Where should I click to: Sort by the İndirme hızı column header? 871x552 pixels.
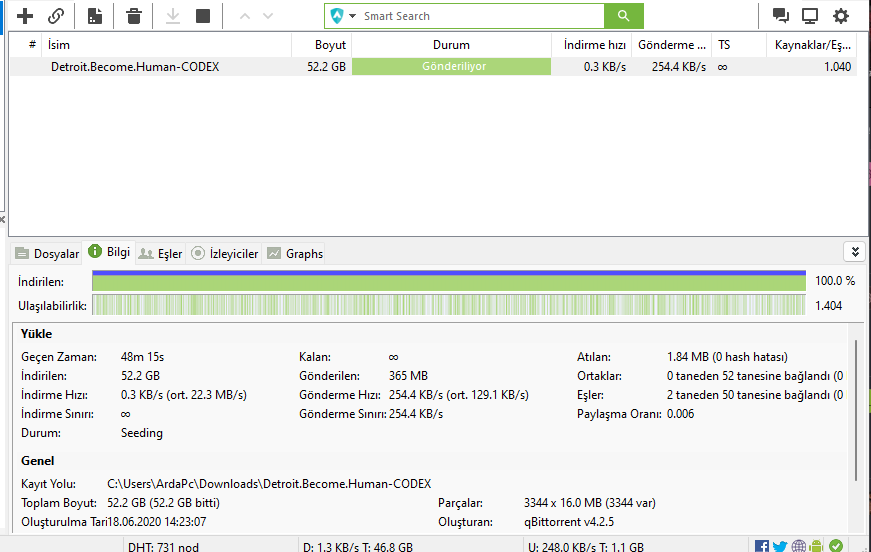point(594,45)
